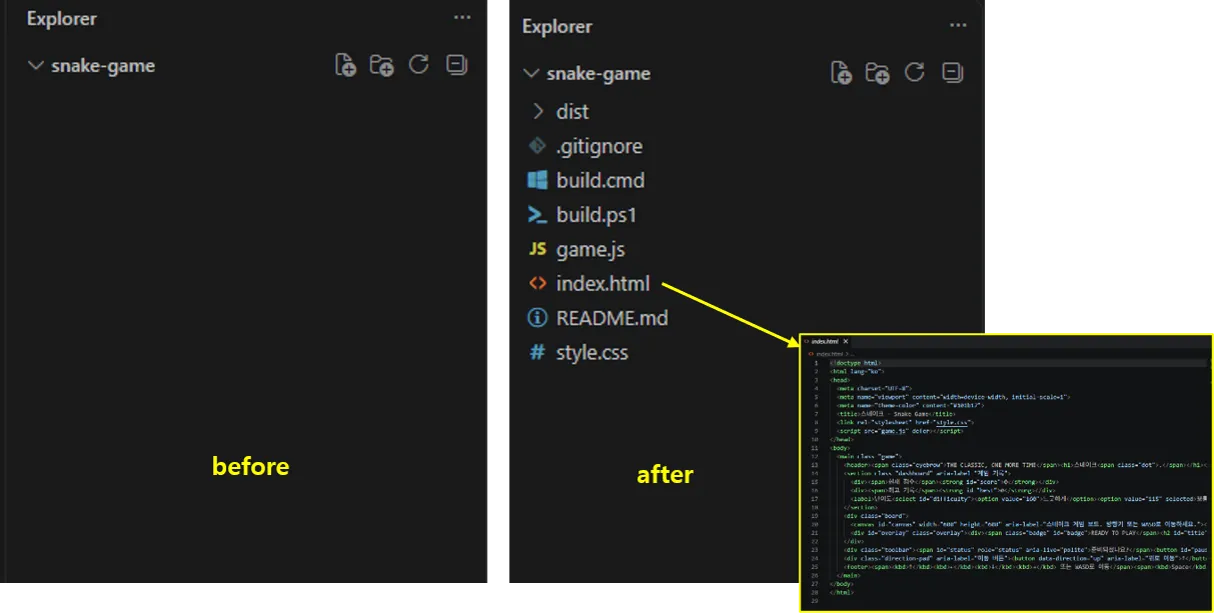
Task: Click New Folder icon in after Explorer
Action: pos(878,73)
